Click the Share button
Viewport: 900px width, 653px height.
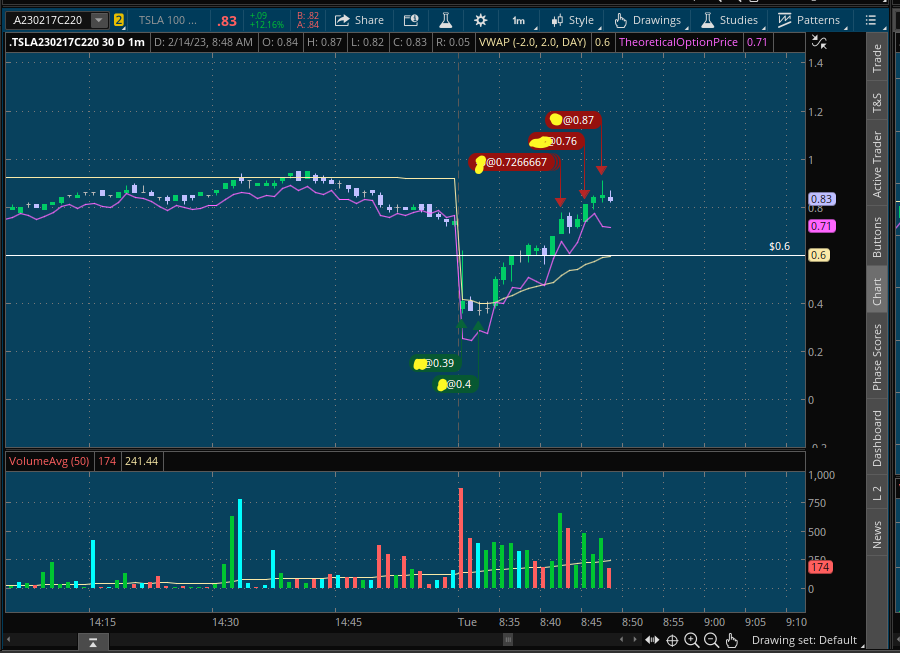359,19
